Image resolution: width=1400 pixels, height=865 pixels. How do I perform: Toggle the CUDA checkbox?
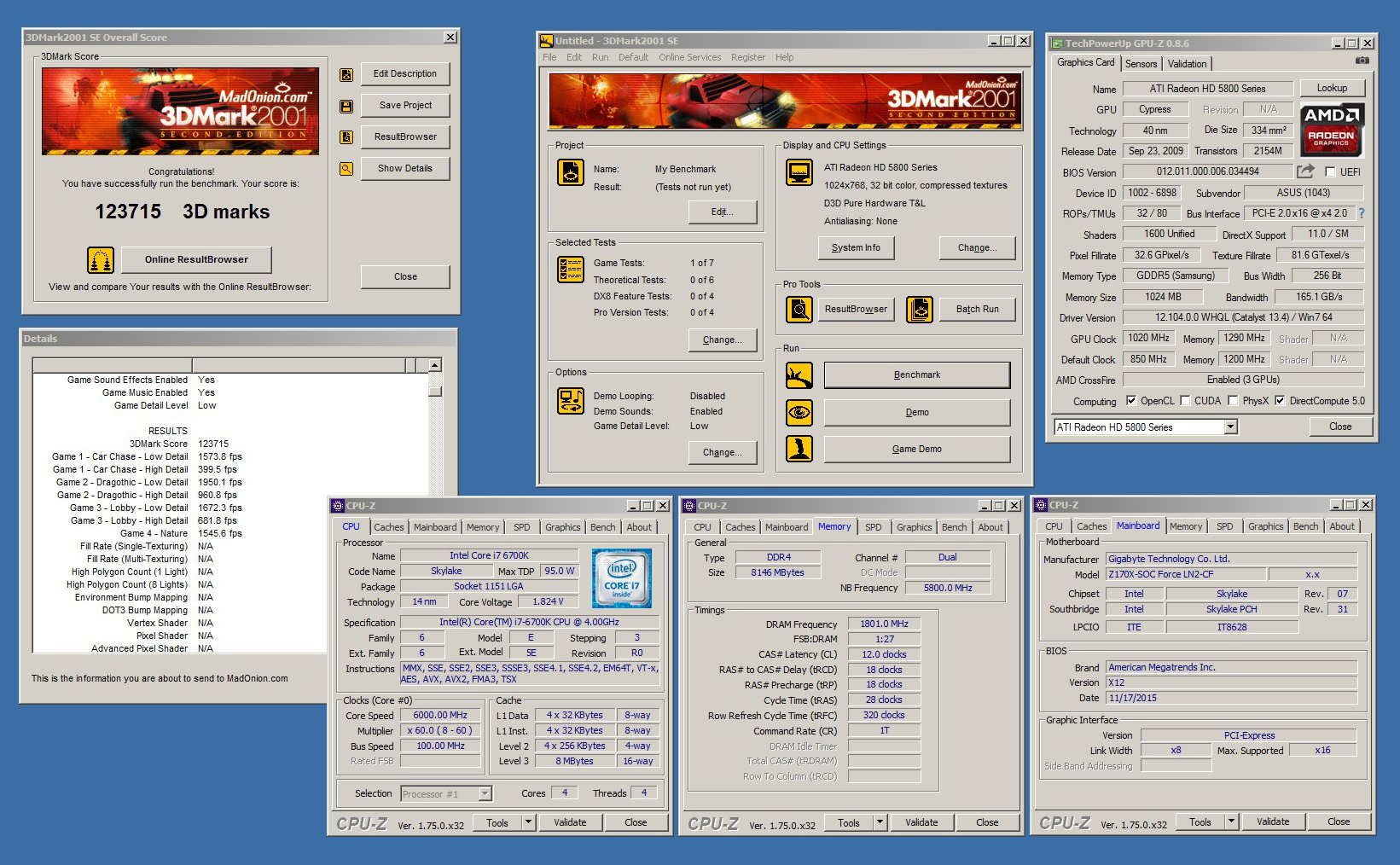1185,401
